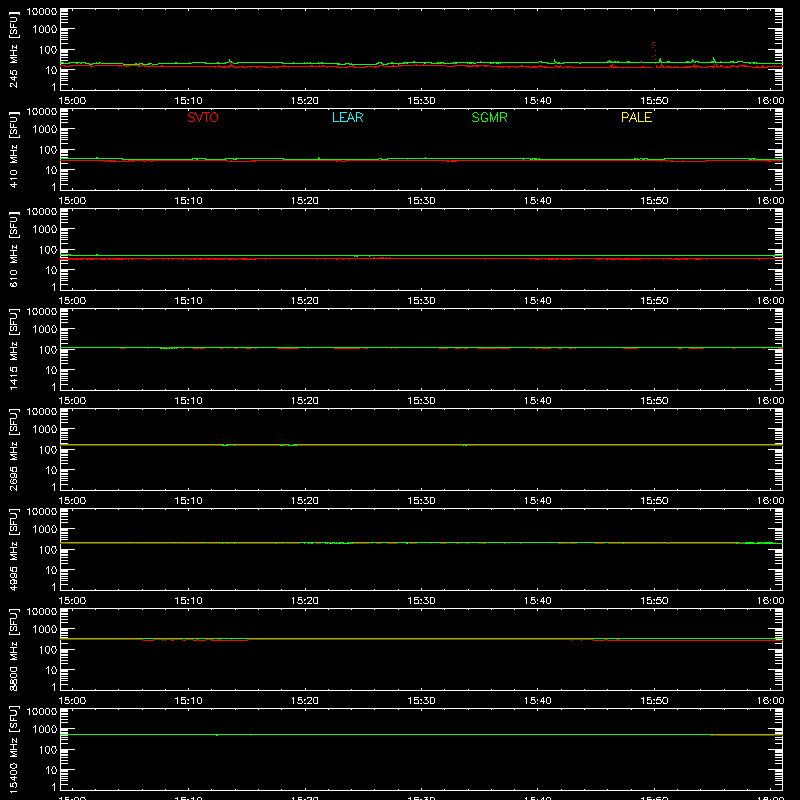Select the 4995 MHz [SFU] axis title

click(14, 549)
